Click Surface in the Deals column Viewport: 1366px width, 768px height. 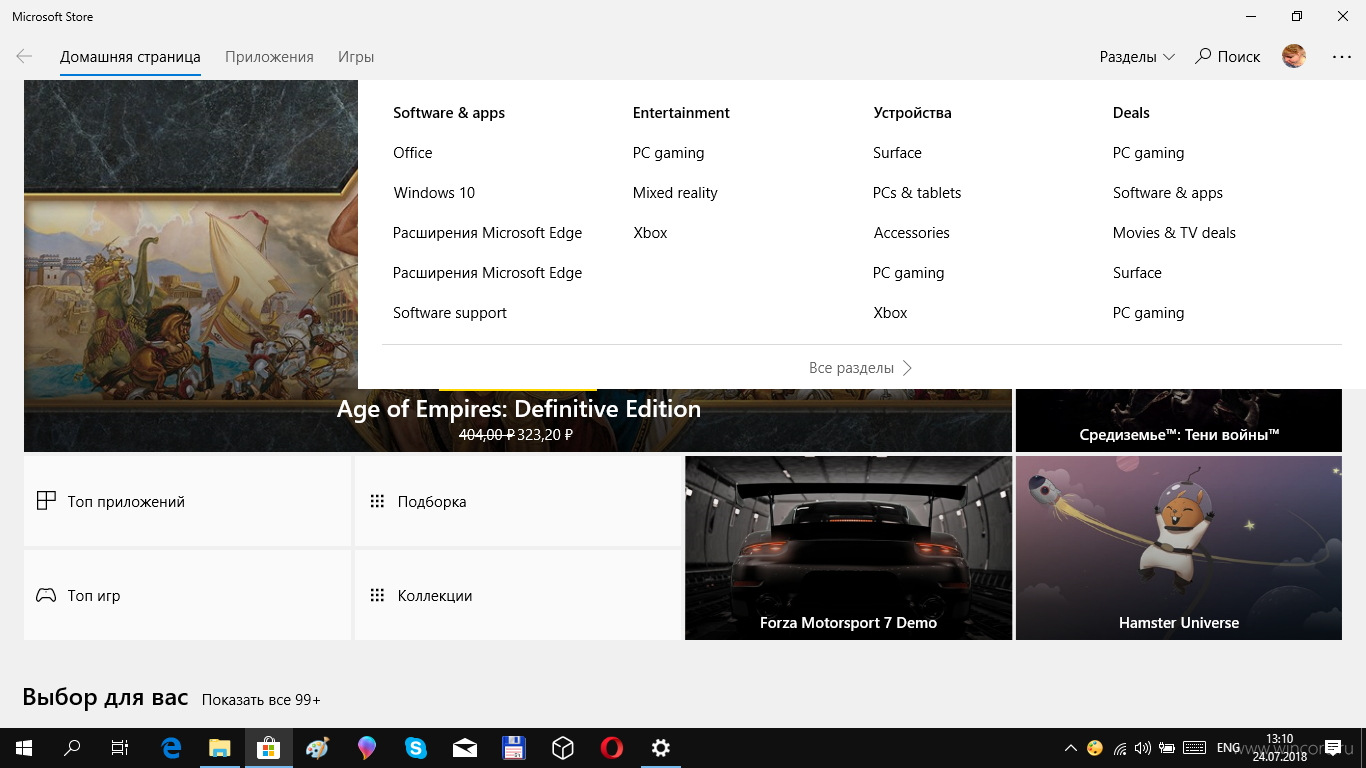1137,273
